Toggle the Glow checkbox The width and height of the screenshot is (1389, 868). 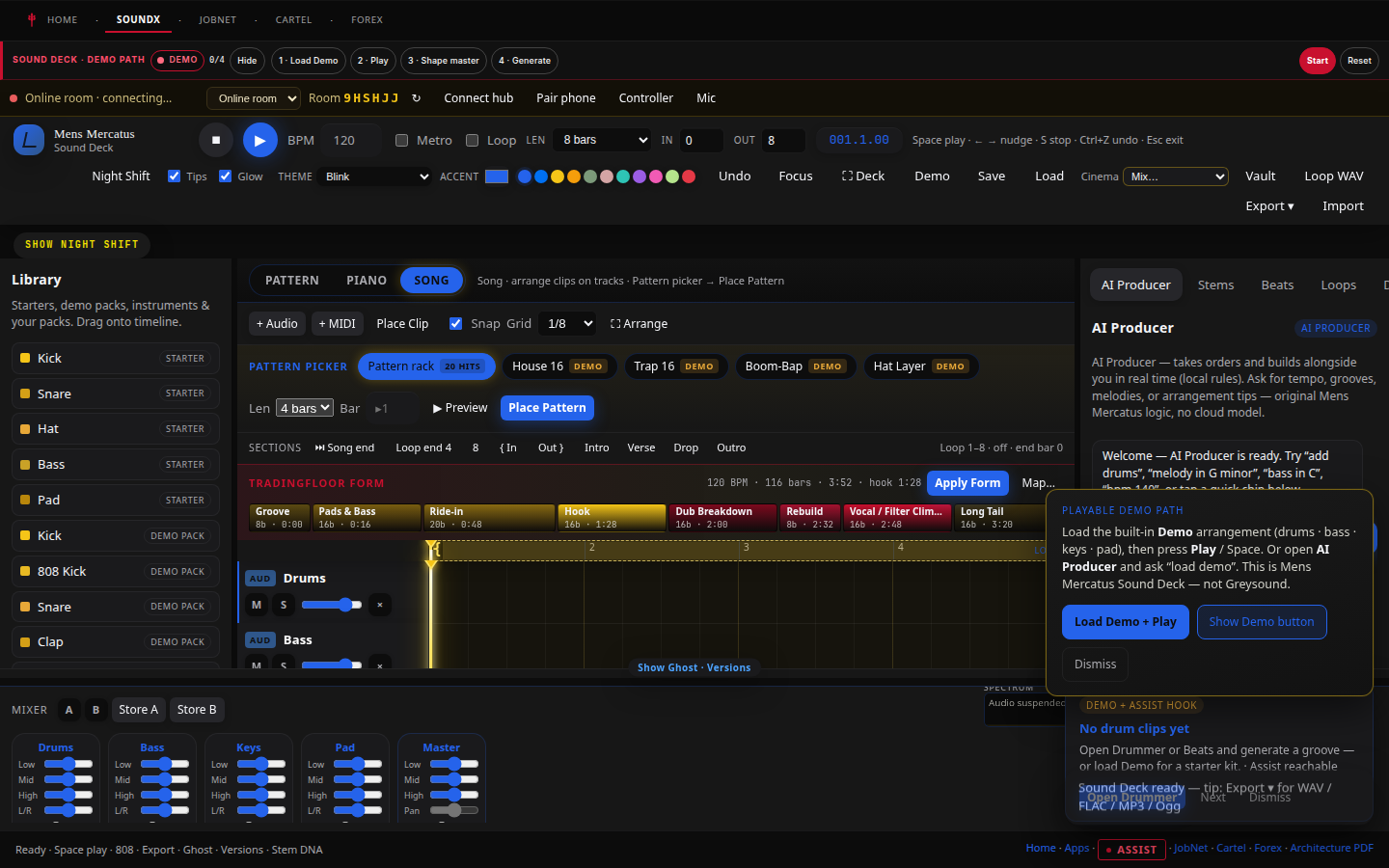225,176
